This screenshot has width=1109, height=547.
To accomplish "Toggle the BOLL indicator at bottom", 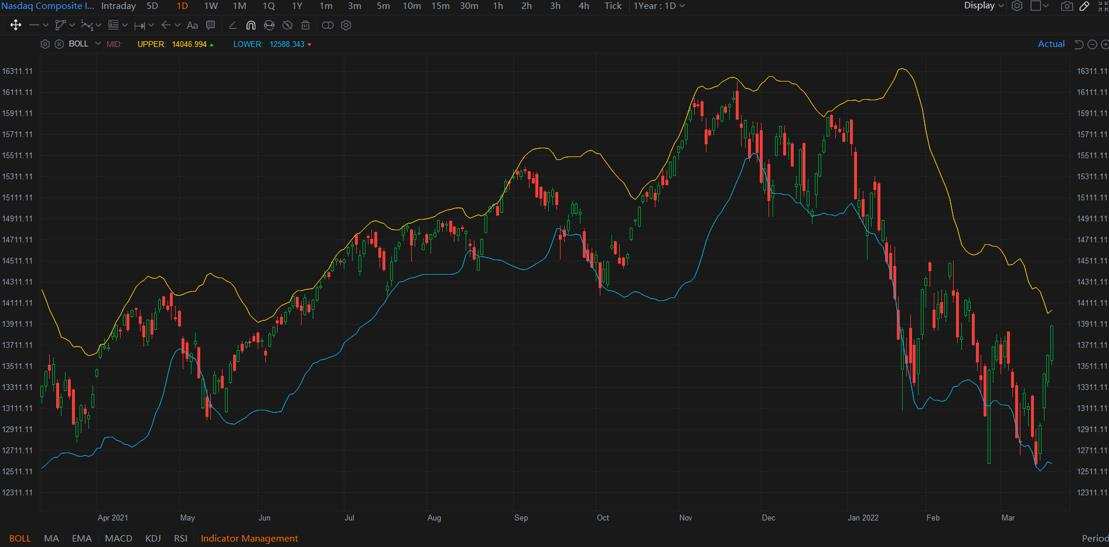I will (x=20, y=539).
